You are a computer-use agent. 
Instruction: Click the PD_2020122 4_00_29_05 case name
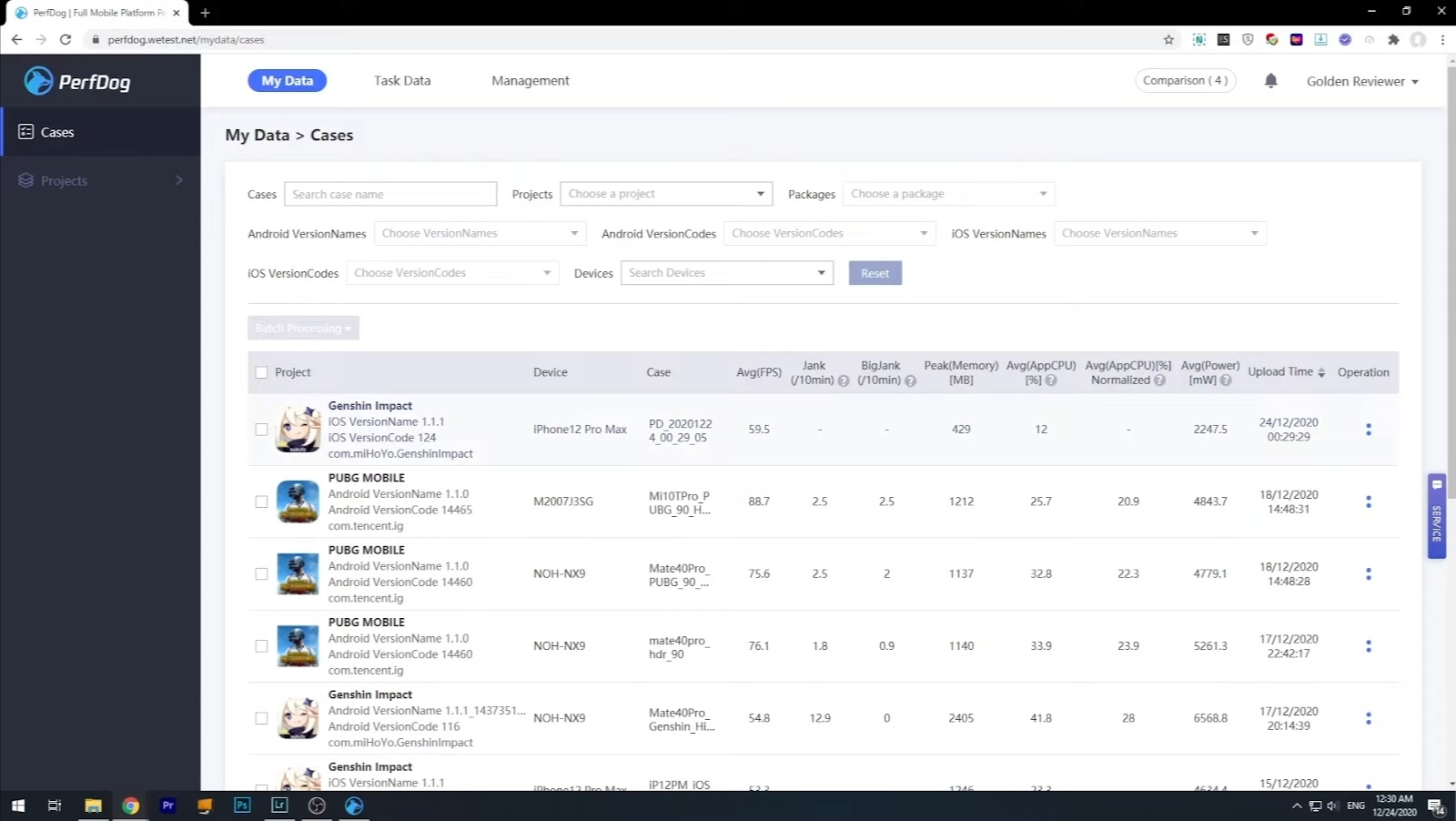click(x=681, y=431)
